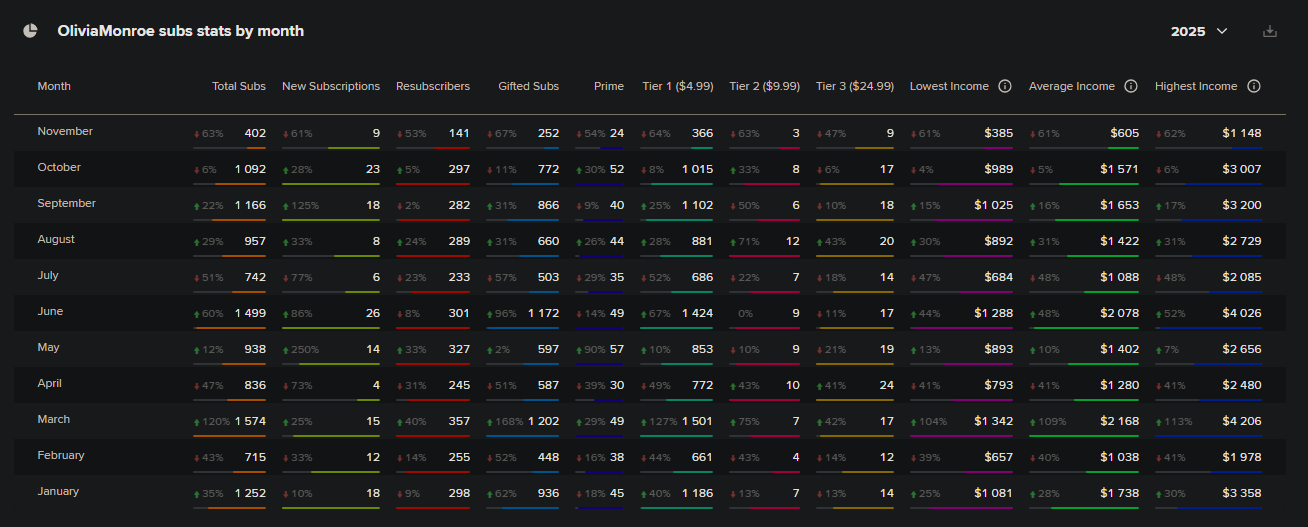Click June total subs value 1 499

tap(251, 313)
